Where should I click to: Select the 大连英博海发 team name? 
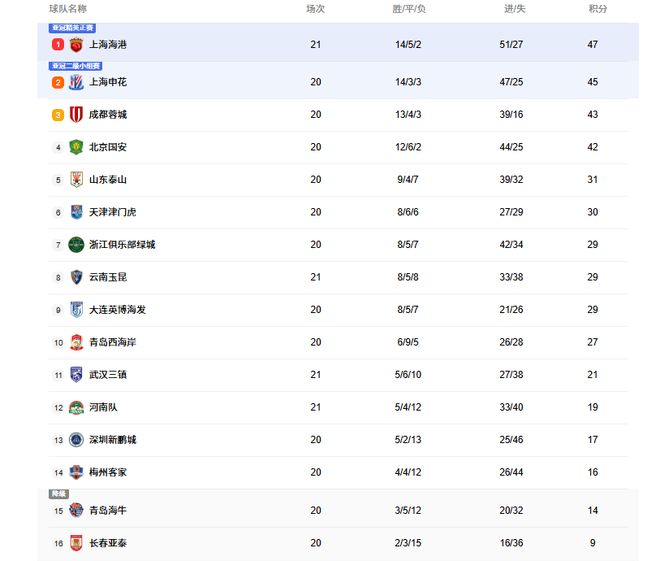click(117, 310)
